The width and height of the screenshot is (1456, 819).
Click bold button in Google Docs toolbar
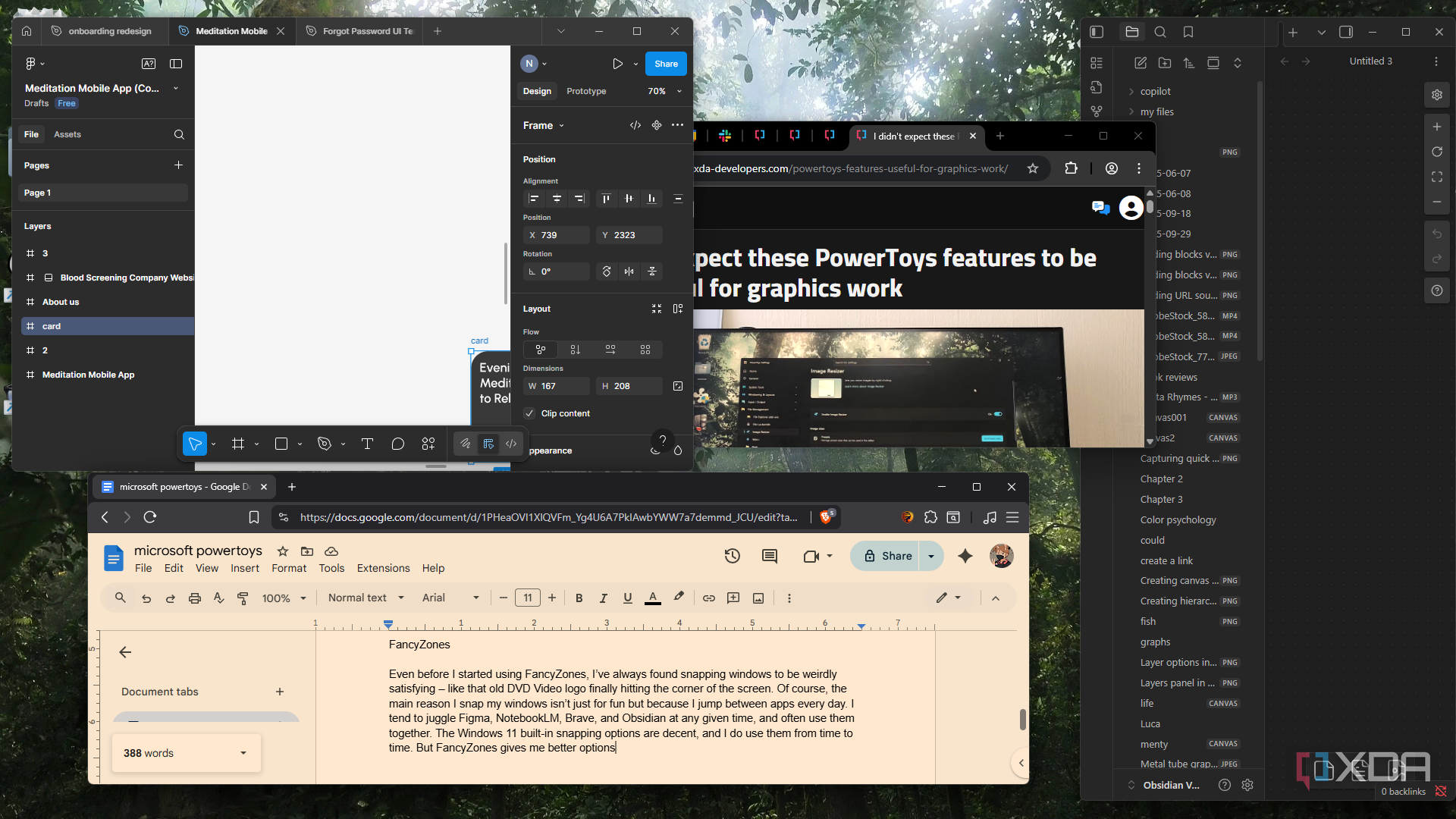tap(579, 598)
